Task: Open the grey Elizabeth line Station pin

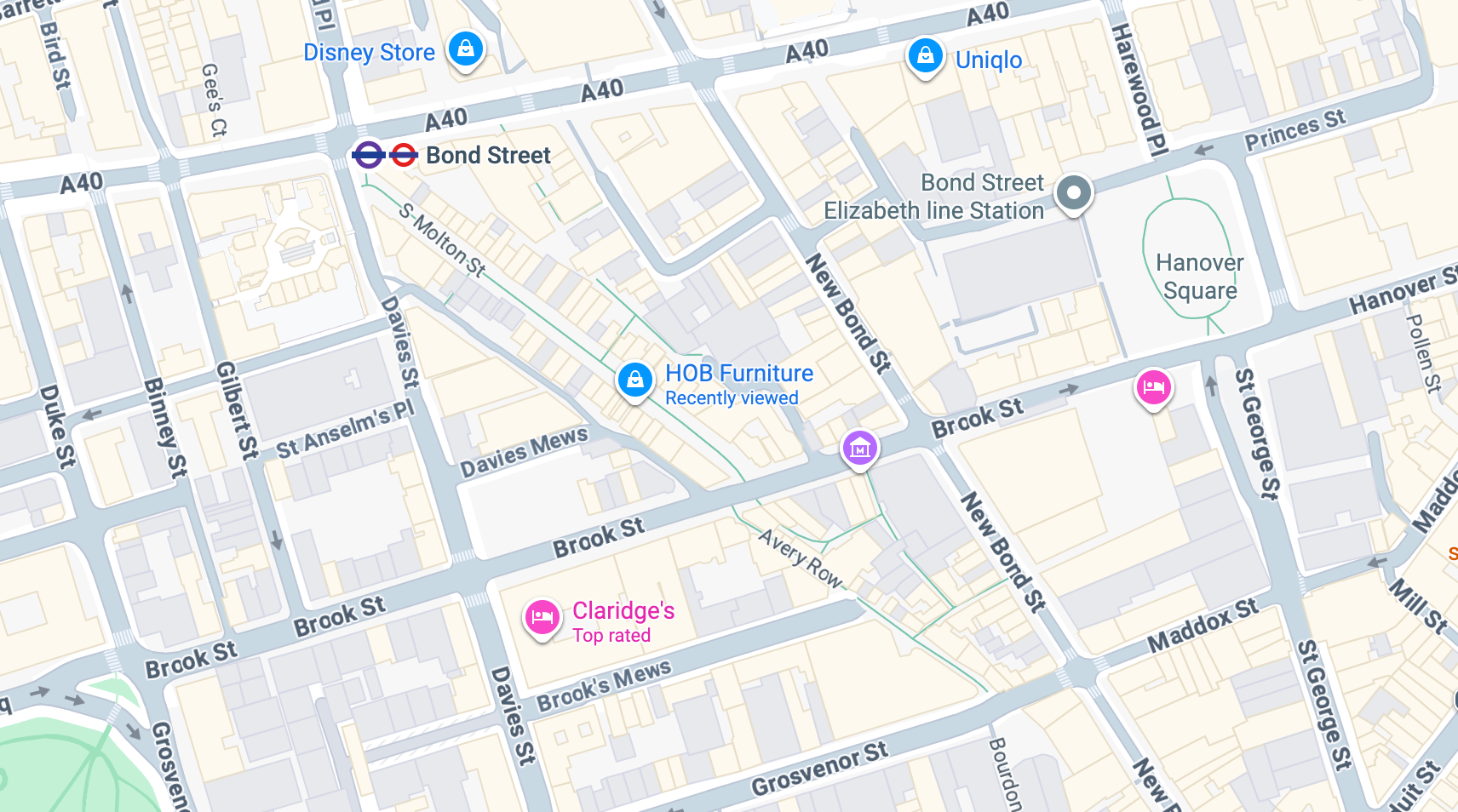Action: pyautogui.click(x=1073, y=194)
